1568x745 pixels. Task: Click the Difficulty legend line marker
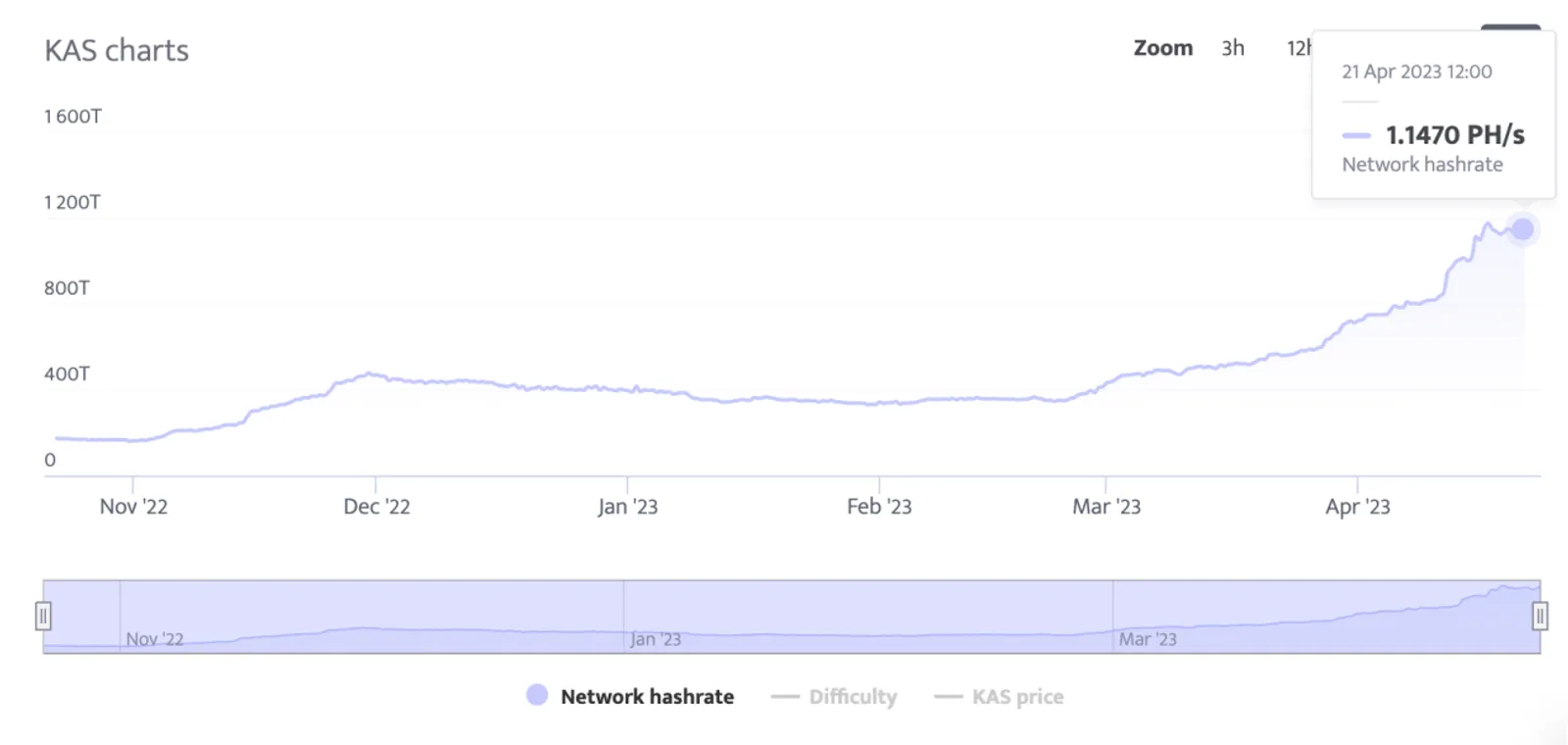click(785, 697)
